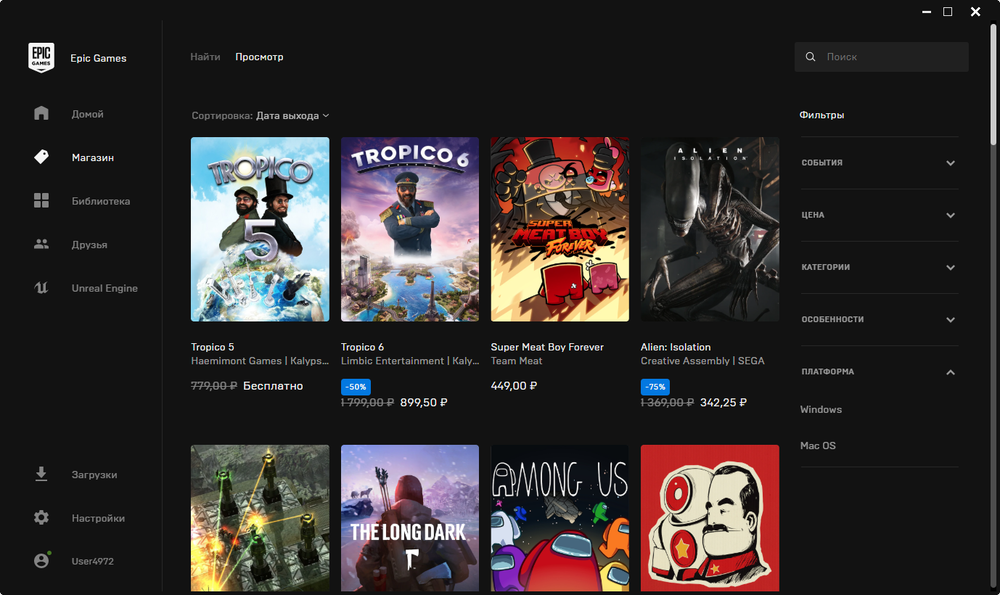
Task: Minimize the launcher window
Action: [926, 11]
